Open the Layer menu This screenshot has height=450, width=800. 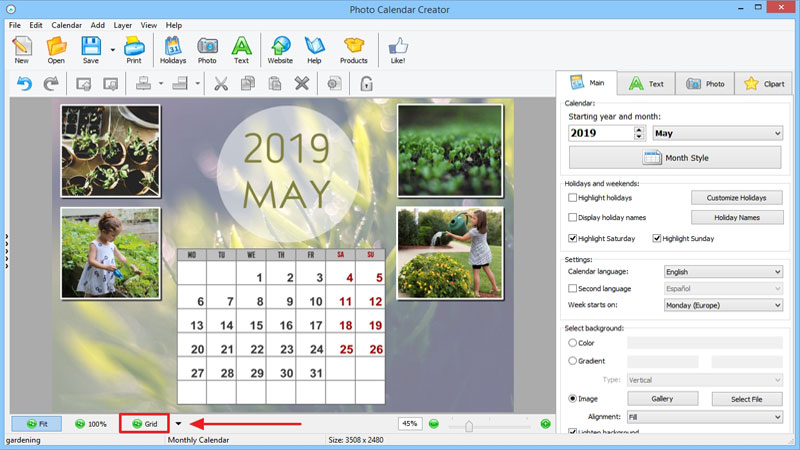122,25
